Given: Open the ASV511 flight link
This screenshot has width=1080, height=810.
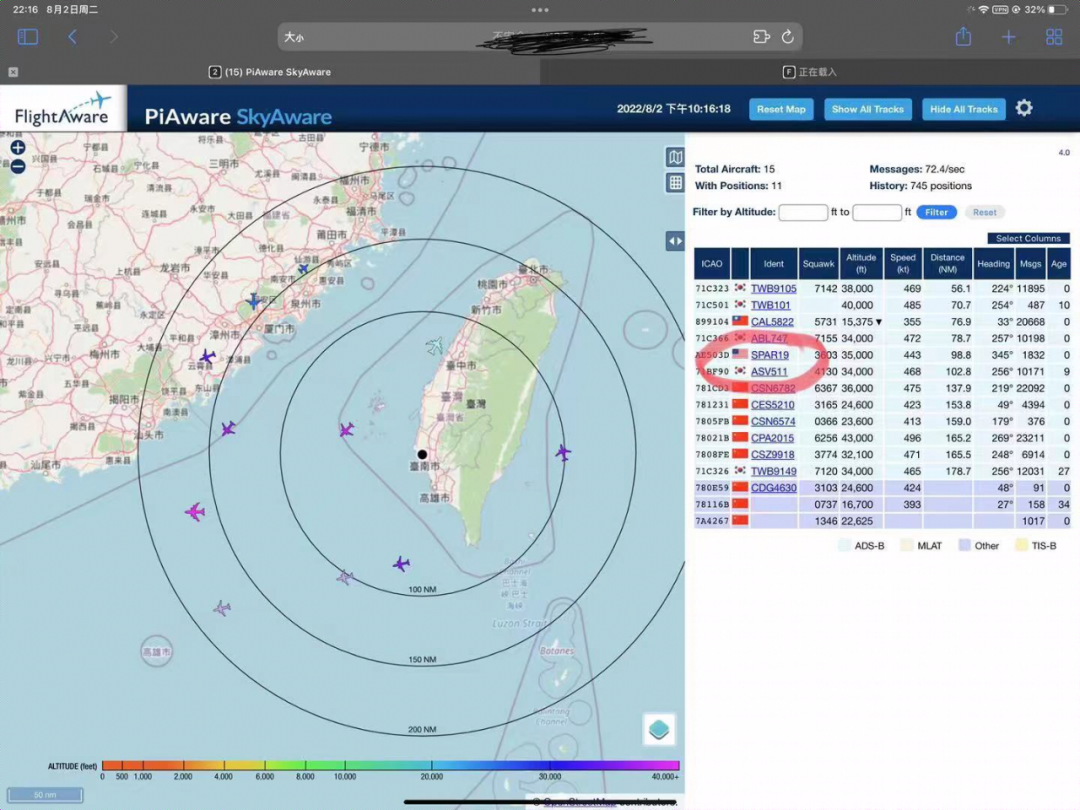Looking at the screenshot, I should pyautogui.click(x=769, y=371).
